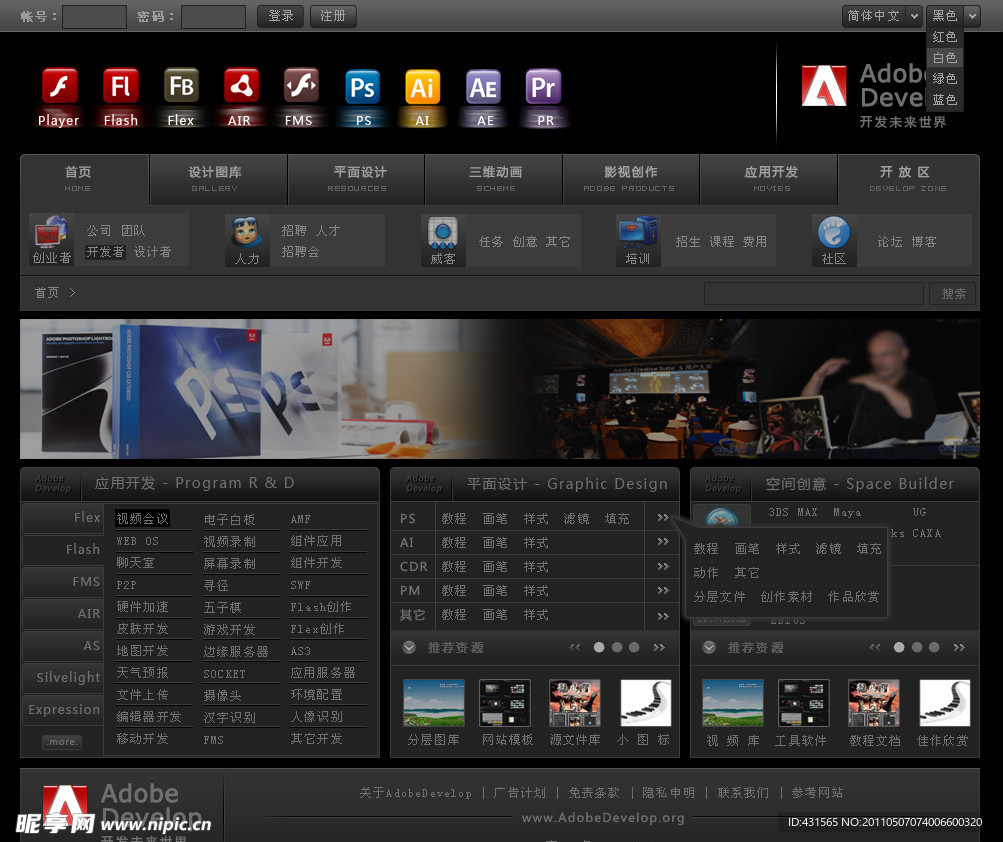Choose 绿色 theme option

945,79
